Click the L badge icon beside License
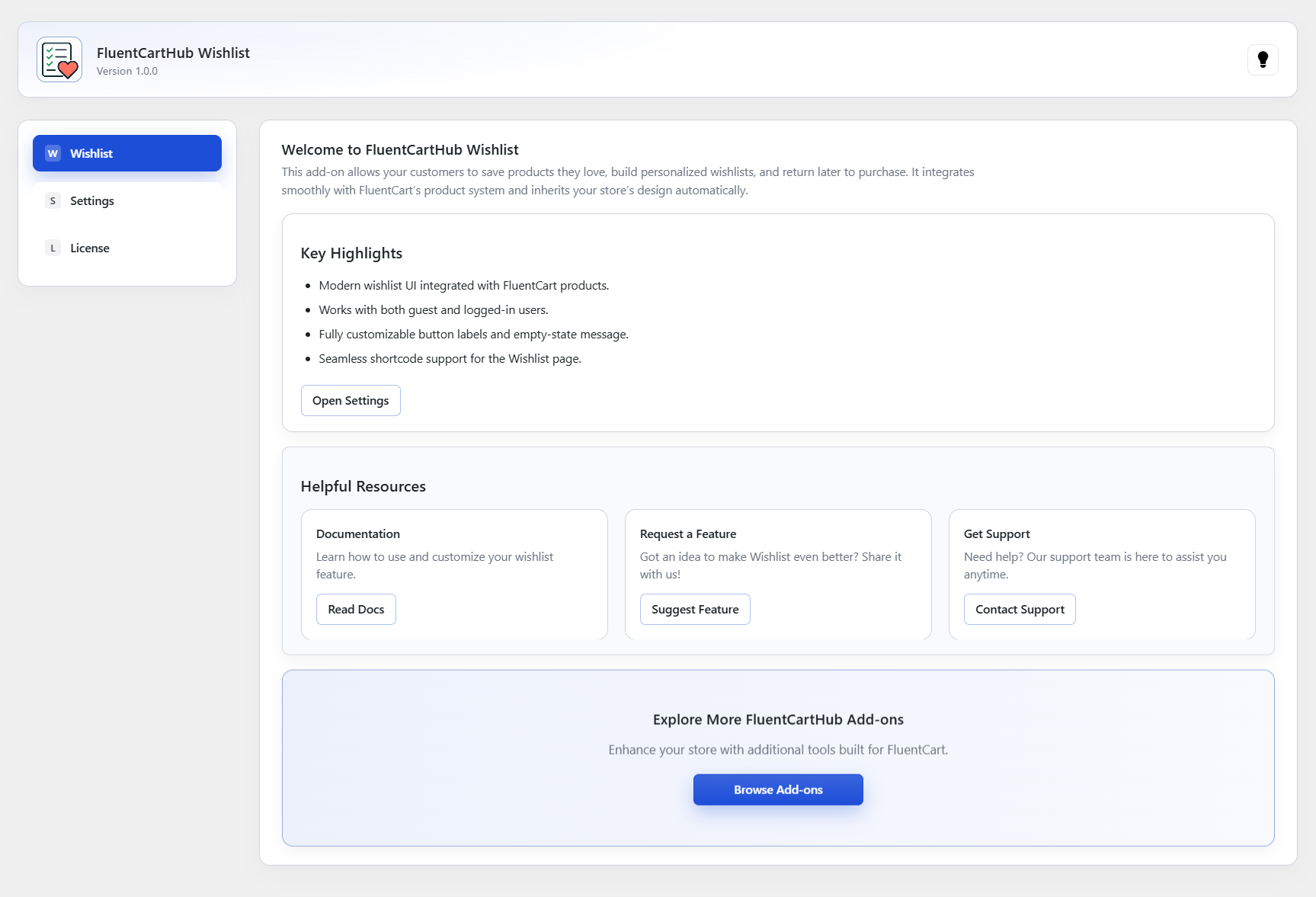The height and width of the screenshot is (897, 1316). coord(53,248)
